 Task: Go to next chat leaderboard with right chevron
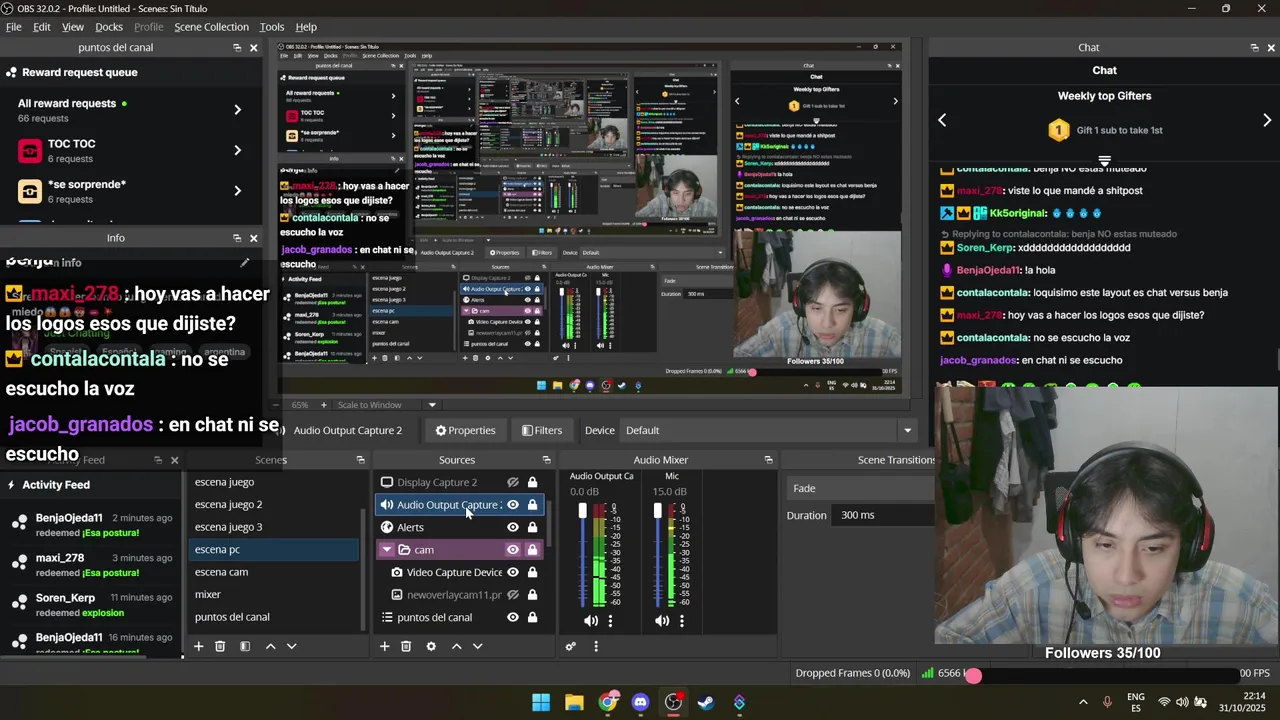point(1267,120)
